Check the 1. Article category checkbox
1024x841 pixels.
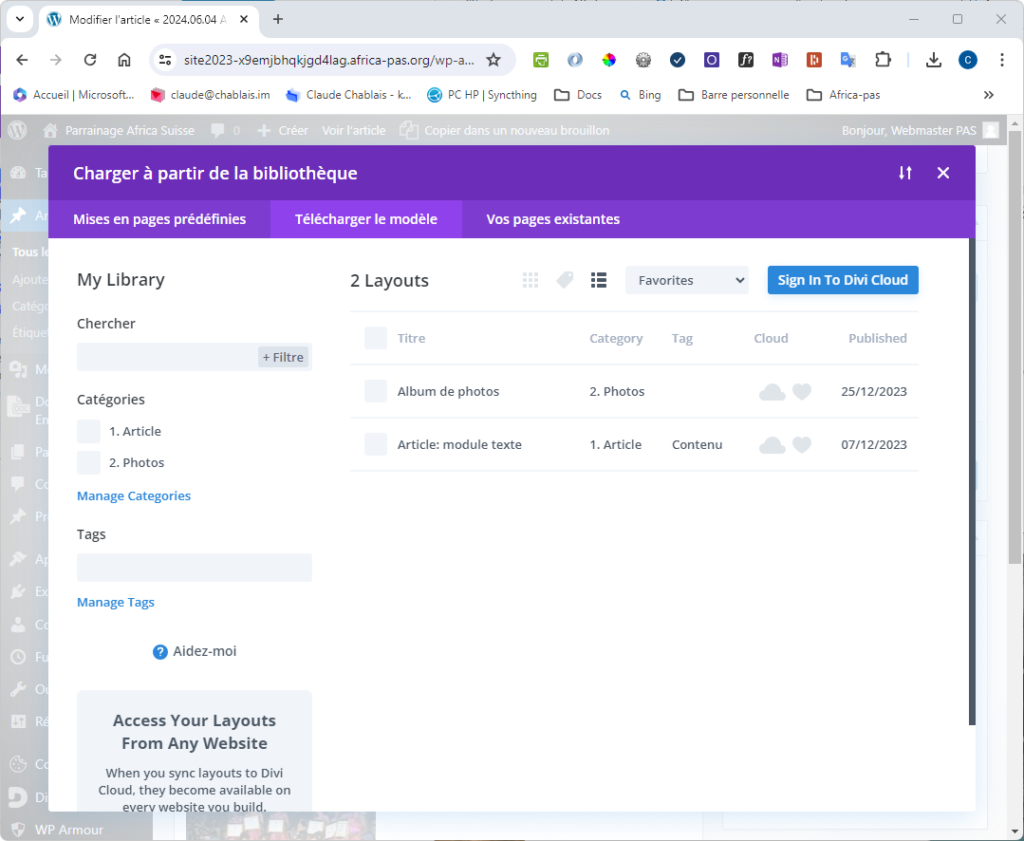coord(89,431)
